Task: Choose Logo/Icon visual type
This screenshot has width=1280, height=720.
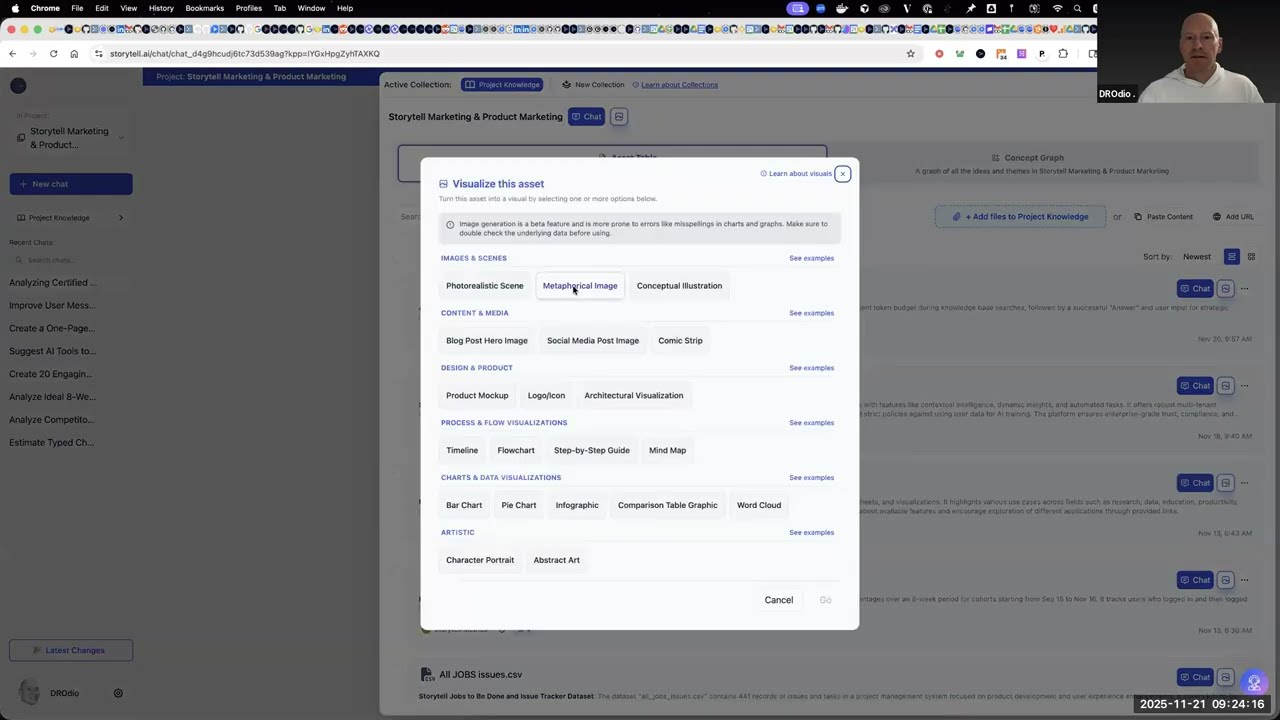Action: [x=546, y=396]
